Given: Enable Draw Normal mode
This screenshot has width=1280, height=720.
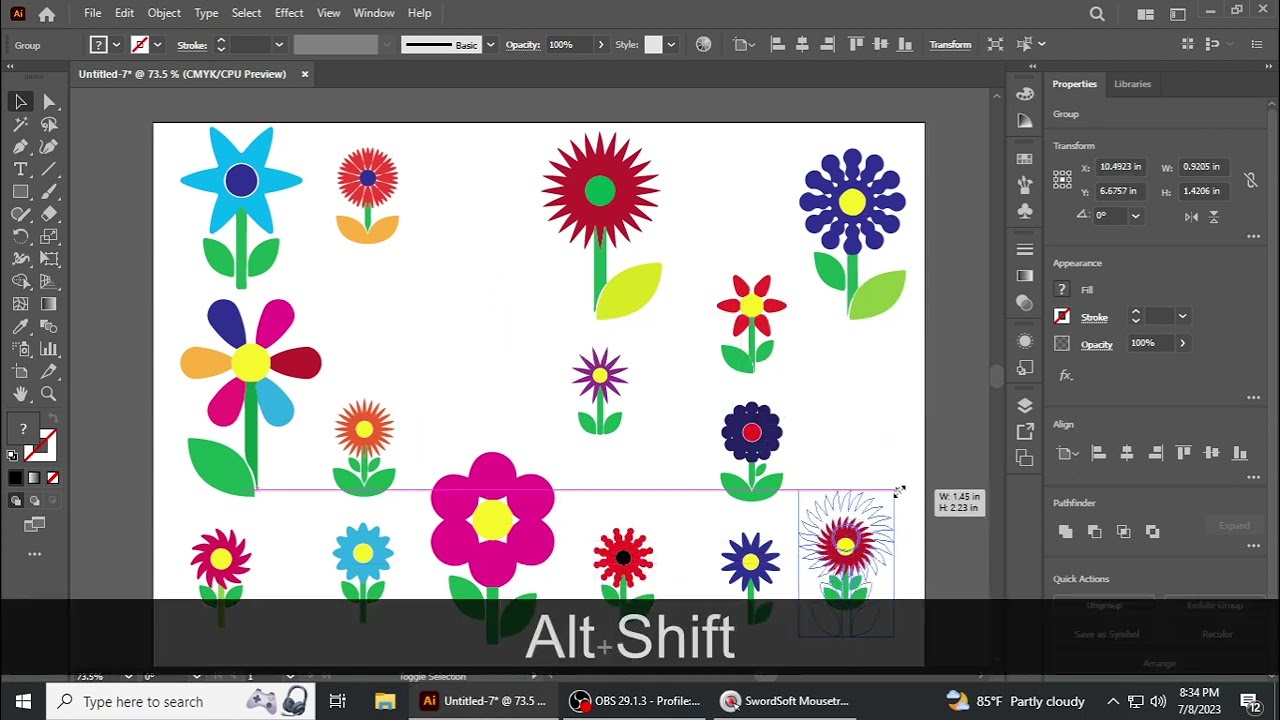Looking at the screenshot, I should 15,500.
